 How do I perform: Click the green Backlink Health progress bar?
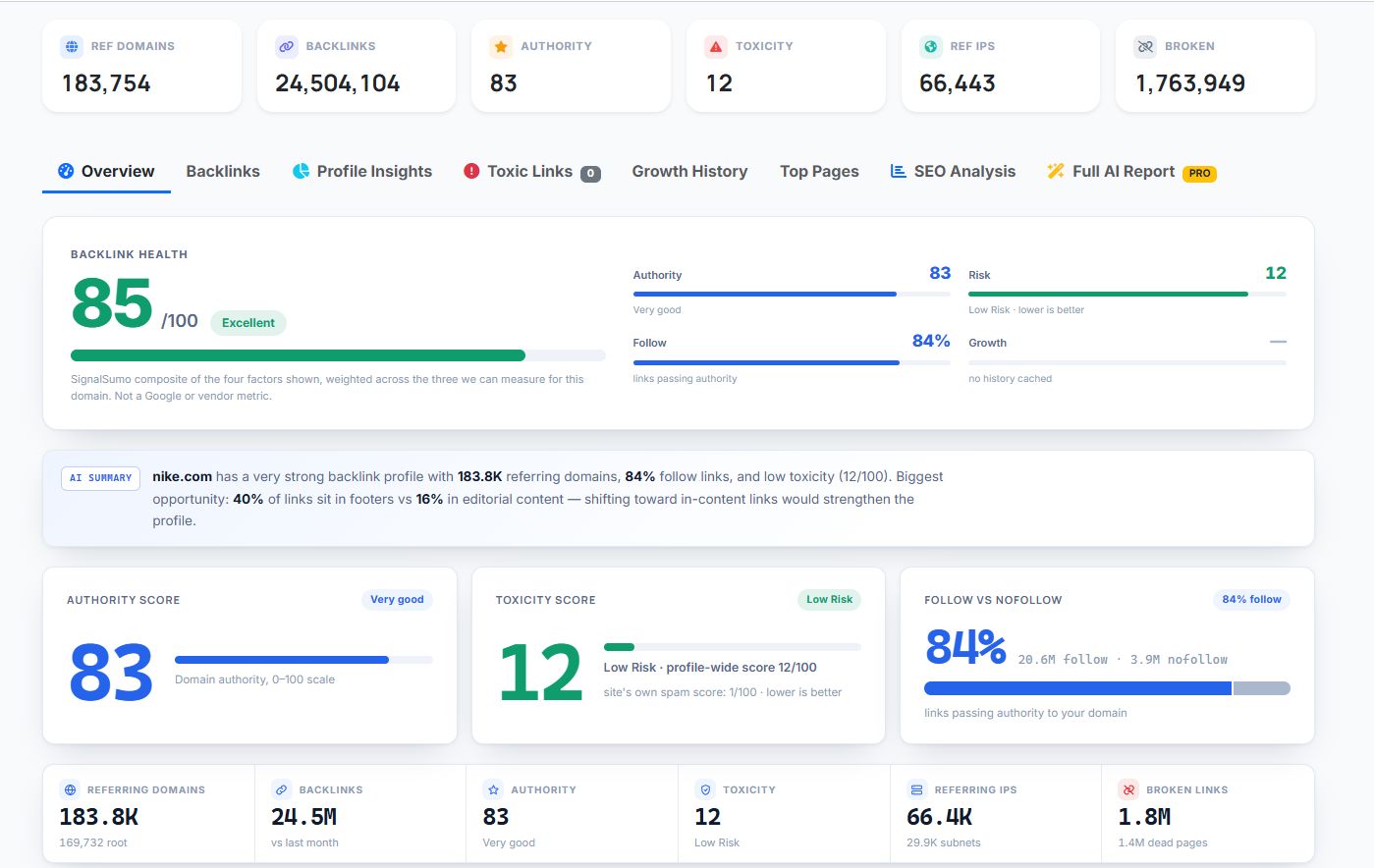[338, 355]
